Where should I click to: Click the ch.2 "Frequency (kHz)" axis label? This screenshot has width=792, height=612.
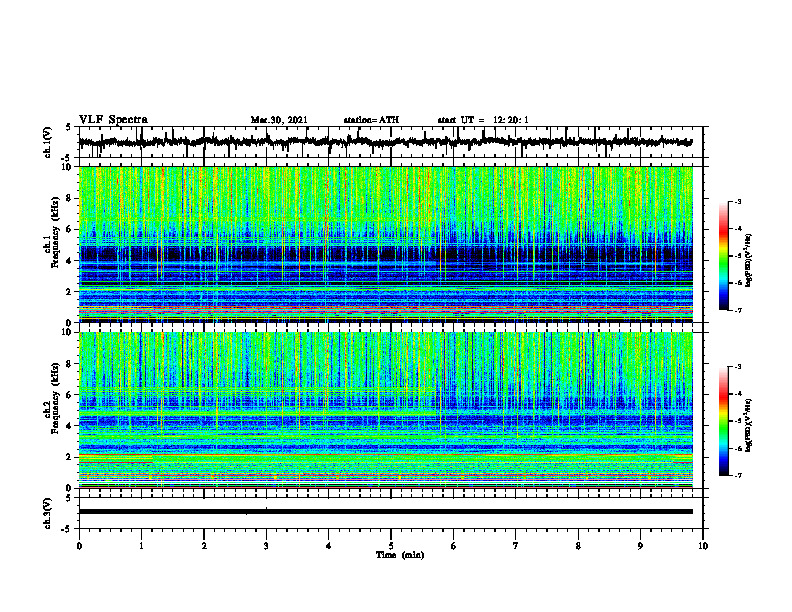click(54, 398)
